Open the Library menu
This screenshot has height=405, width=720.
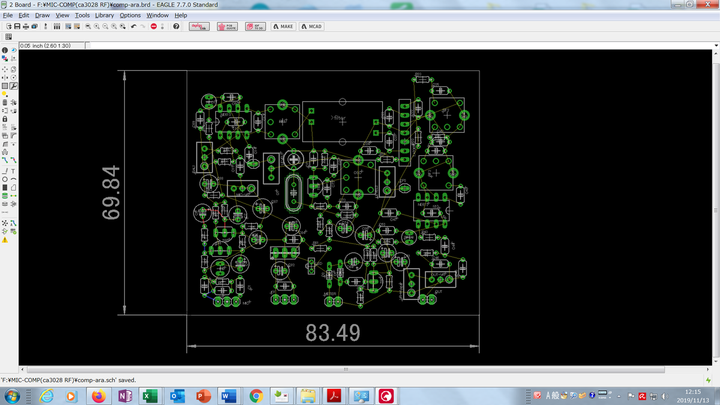(x=104, y=16)
